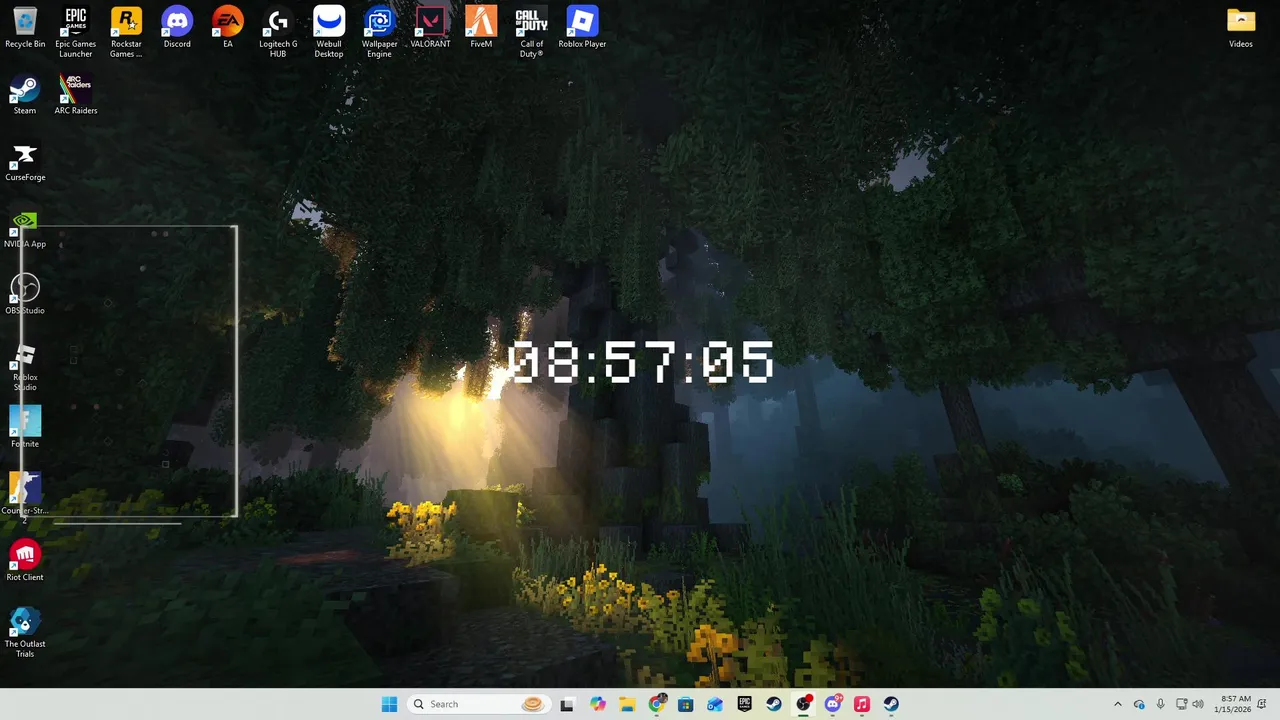
Task: Click the VALORANT desktop shortcut
Action: click(430, 28)
